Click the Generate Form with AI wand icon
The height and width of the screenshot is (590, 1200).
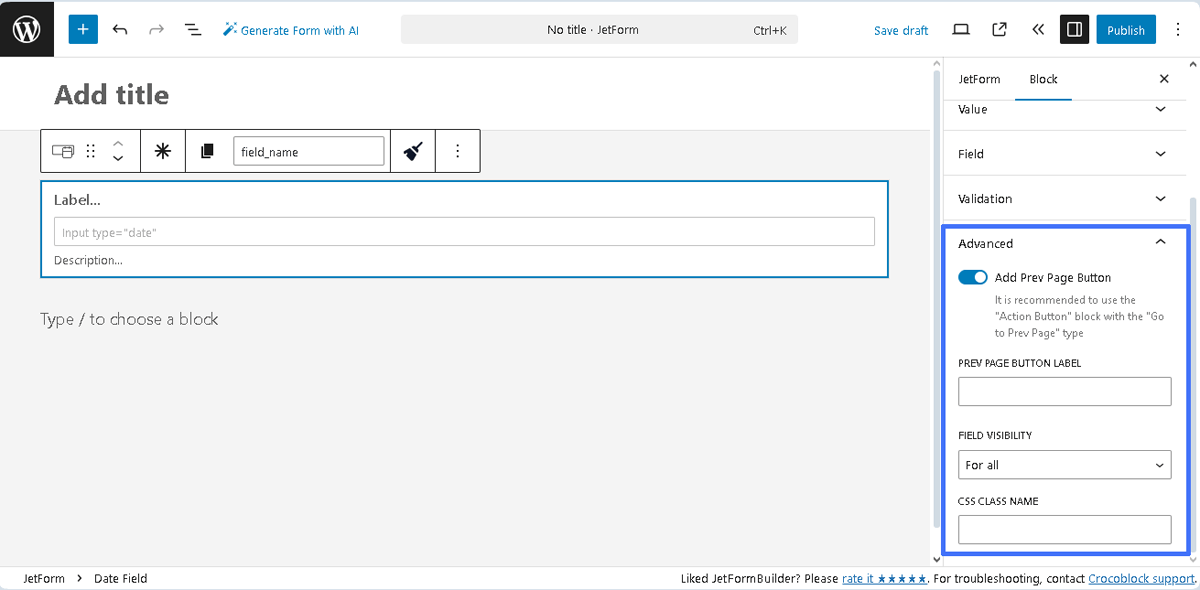pyautogui.click(x=229, y=29)
